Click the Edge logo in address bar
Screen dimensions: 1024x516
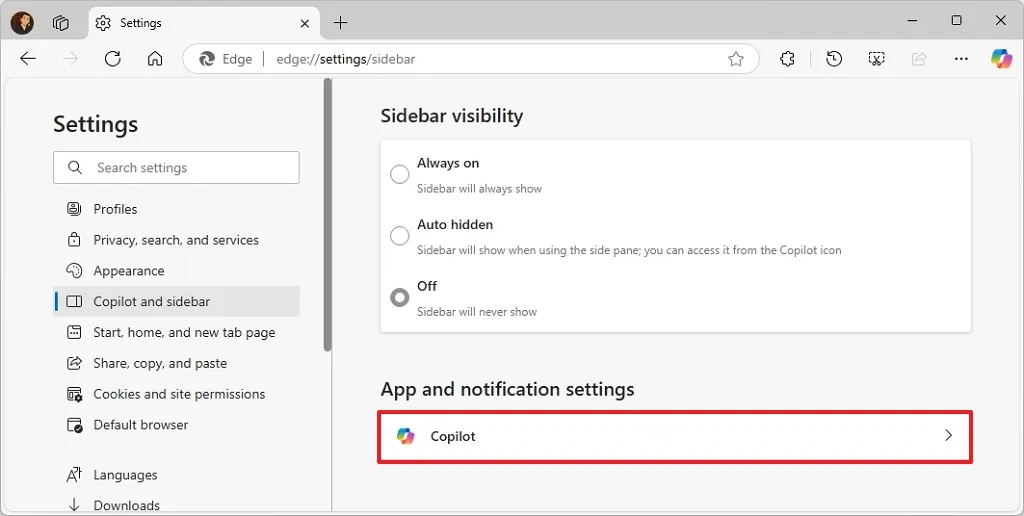click(x=207, y=59)
